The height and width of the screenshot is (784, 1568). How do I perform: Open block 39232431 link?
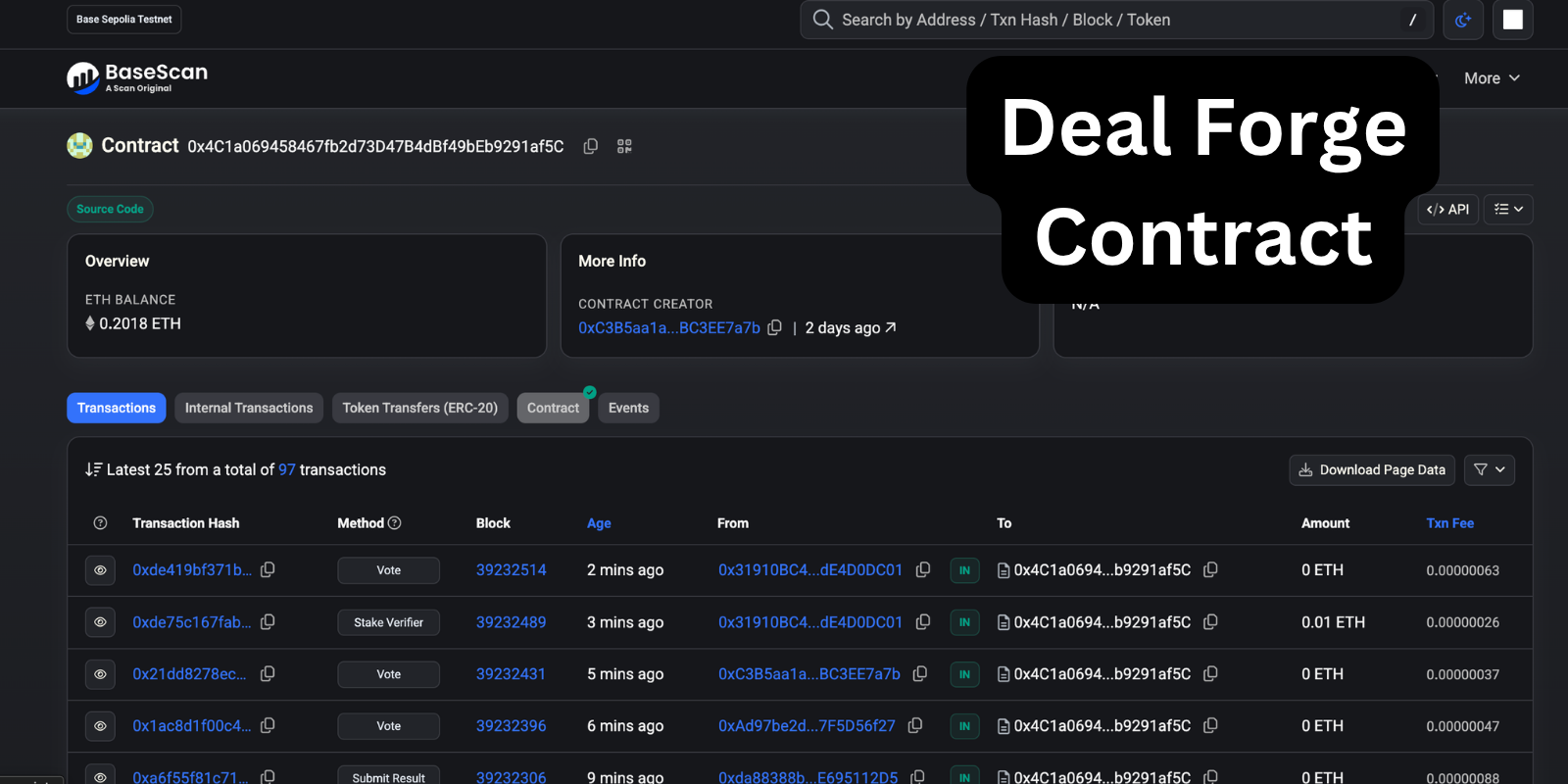[x=511, y=674]
